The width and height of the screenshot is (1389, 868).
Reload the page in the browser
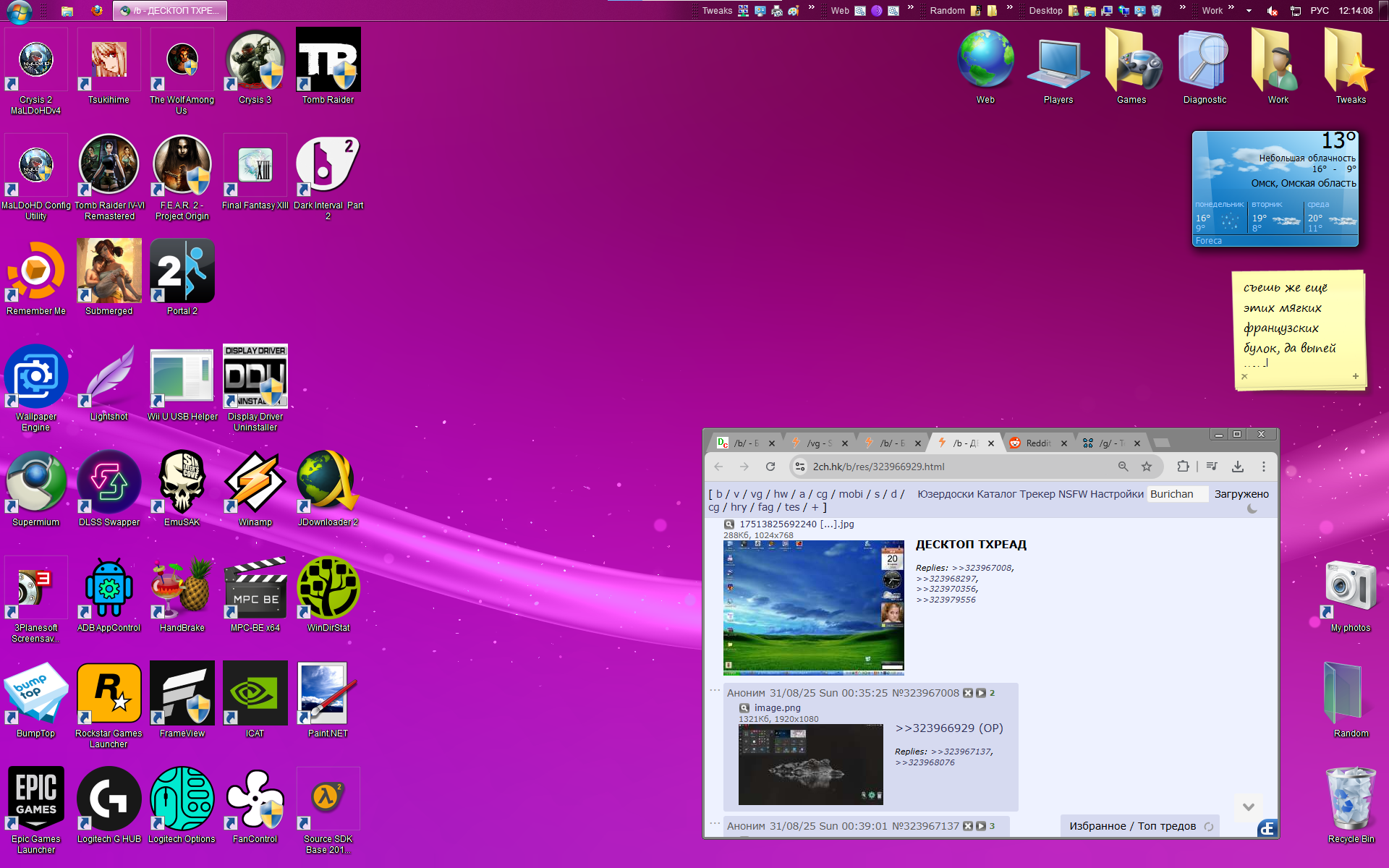pyautogui.click(x=770, y=467)
